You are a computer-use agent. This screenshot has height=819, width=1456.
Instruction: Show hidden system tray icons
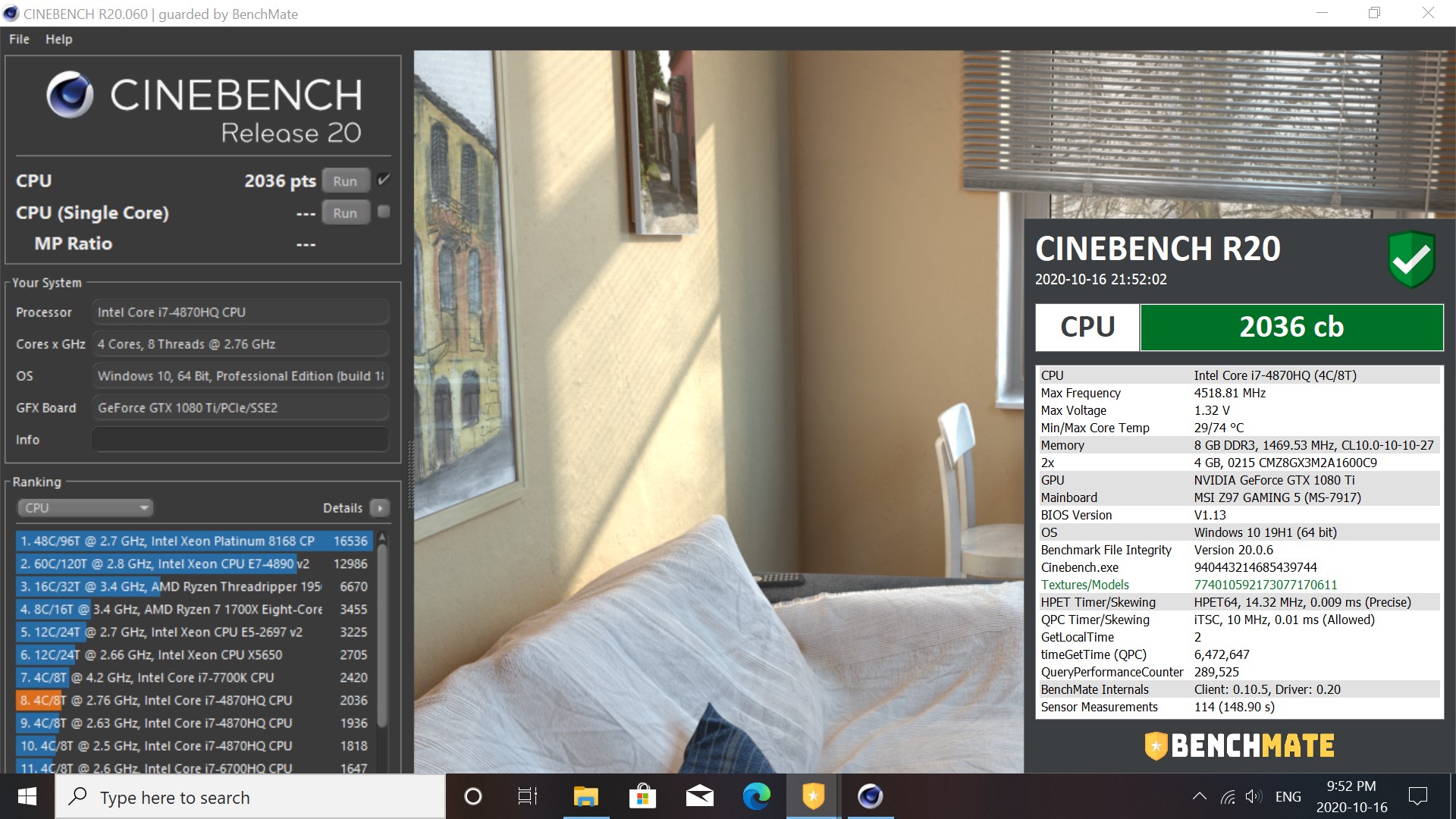[1199, 796]
